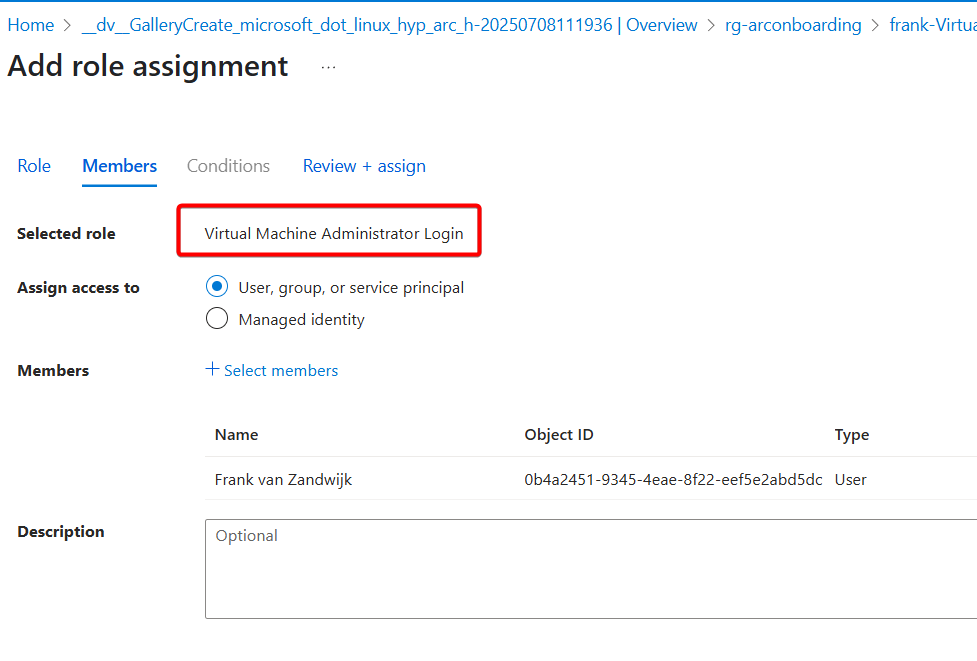Click into the Description text box
Viewport: 977px width, 661px height.
590,568
